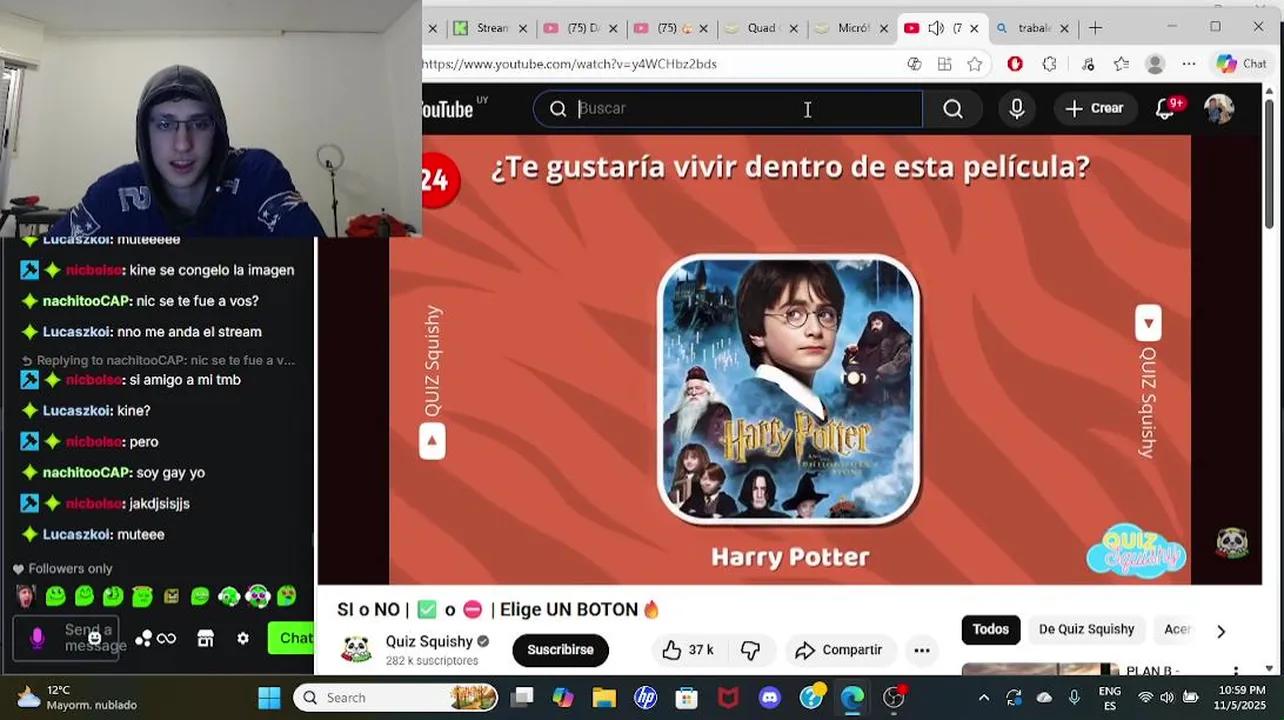Expand next filter chips with right chevron

point(1221,631)
